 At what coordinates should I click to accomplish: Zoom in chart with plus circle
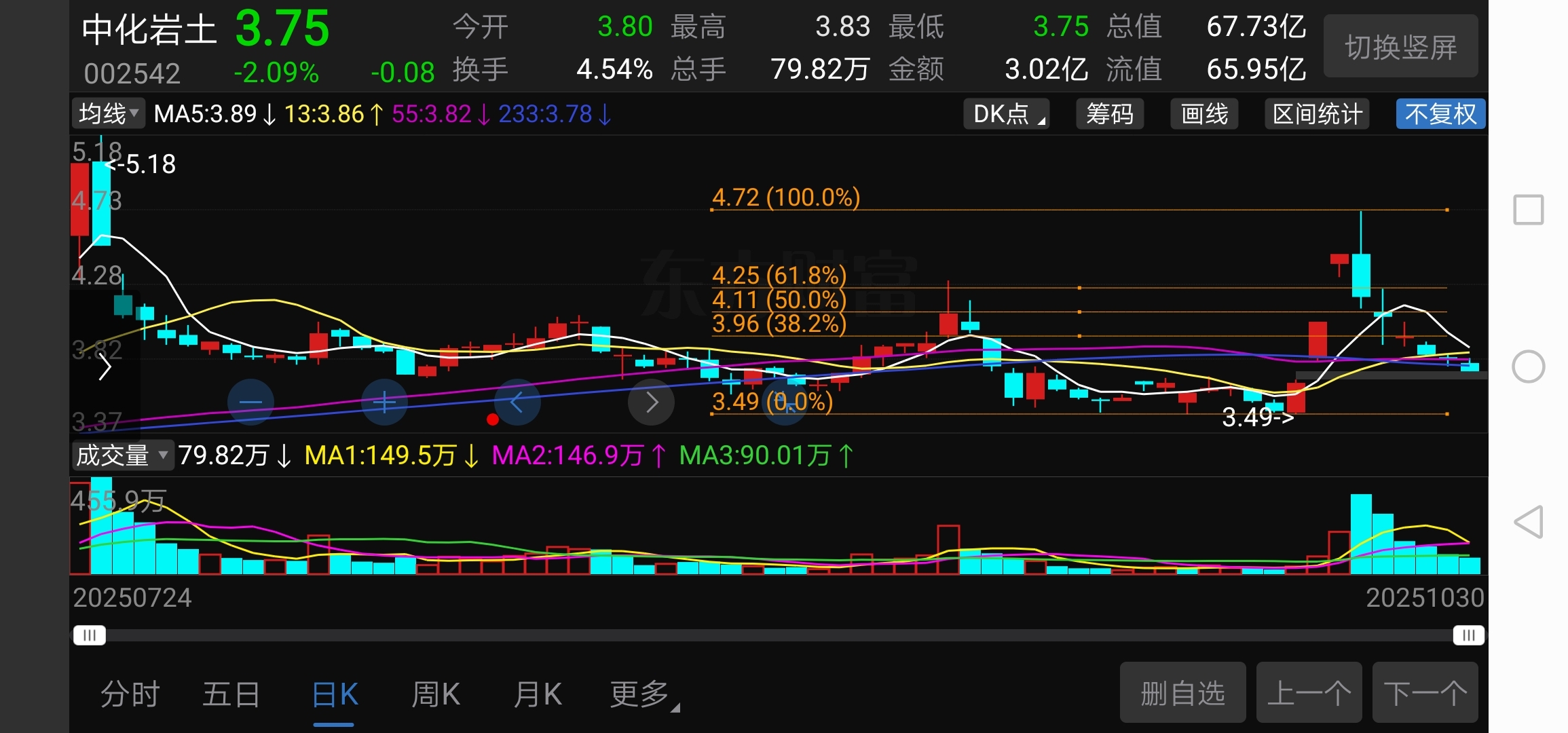(x=384, y=402)
